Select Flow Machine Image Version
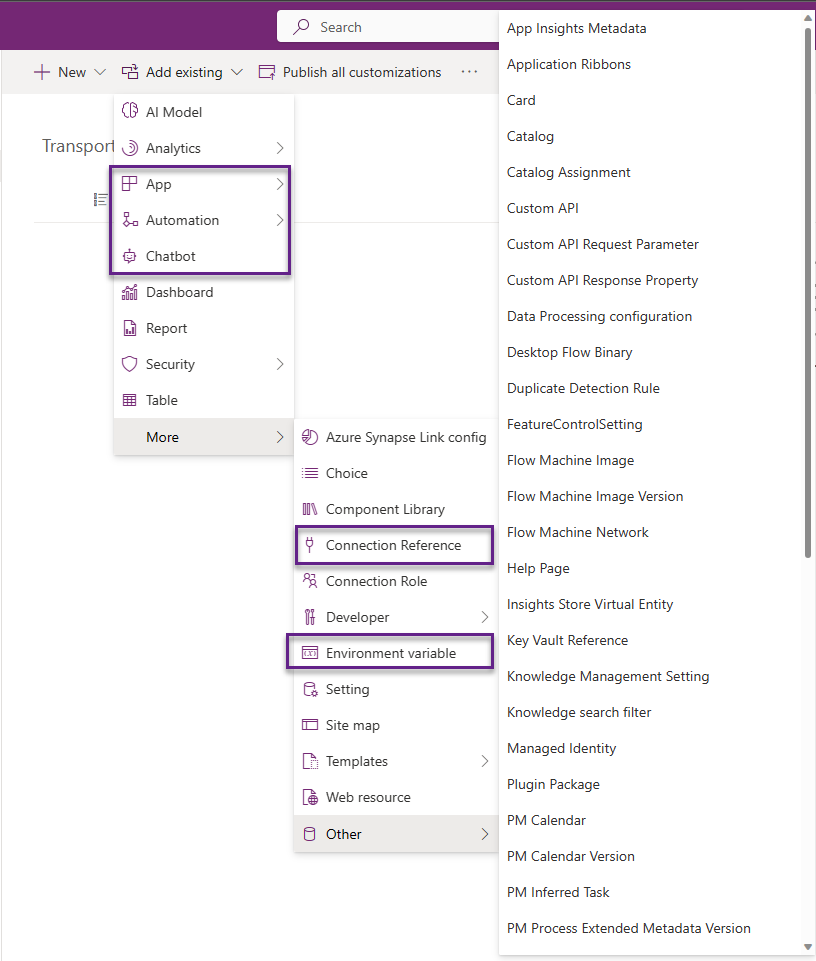The height and width of the screenshot is (961, 816). pos(651,496)
